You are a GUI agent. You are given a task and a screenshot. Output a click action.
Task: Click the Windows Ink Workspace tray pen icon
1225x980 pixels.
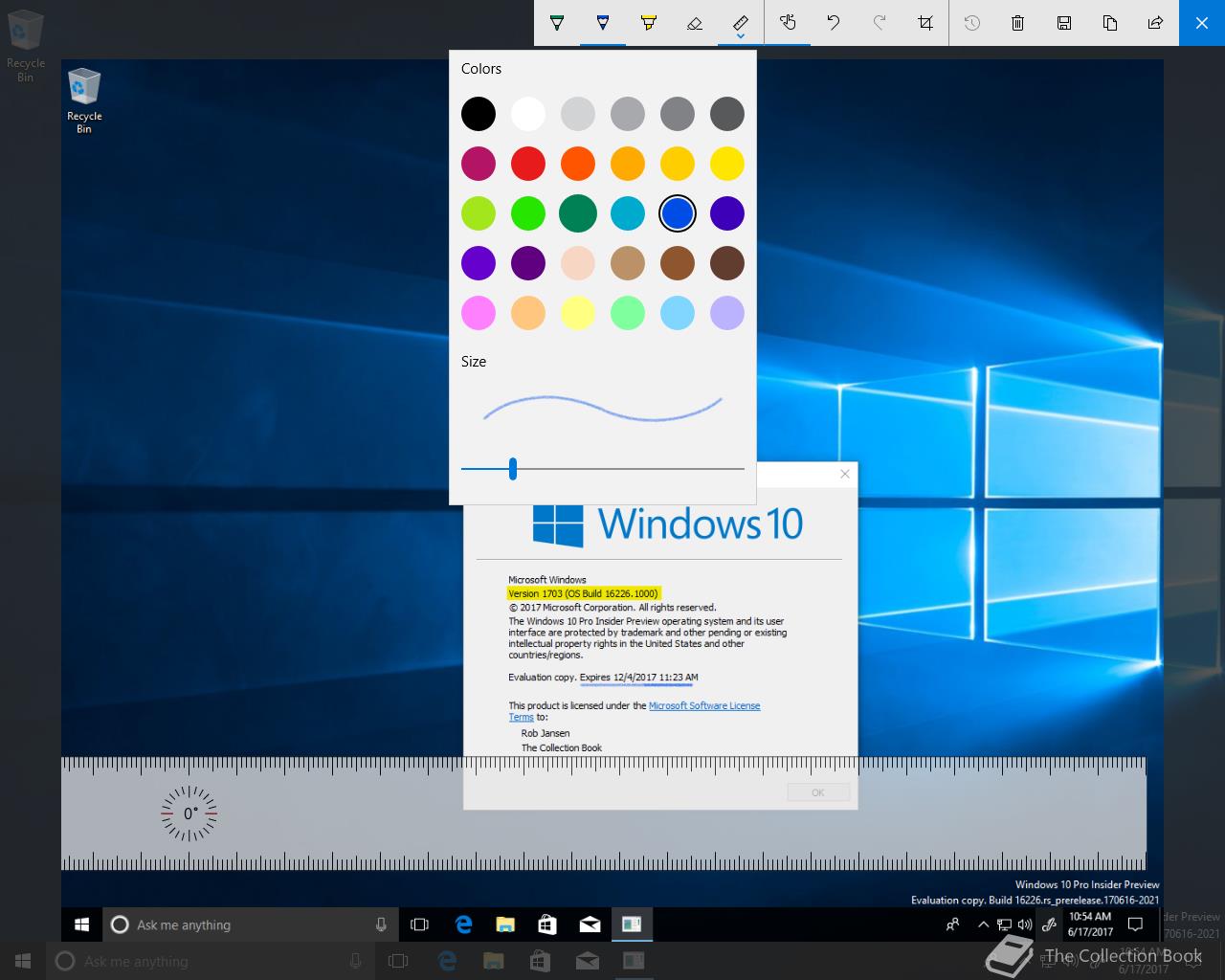[x=1049, y=924]
